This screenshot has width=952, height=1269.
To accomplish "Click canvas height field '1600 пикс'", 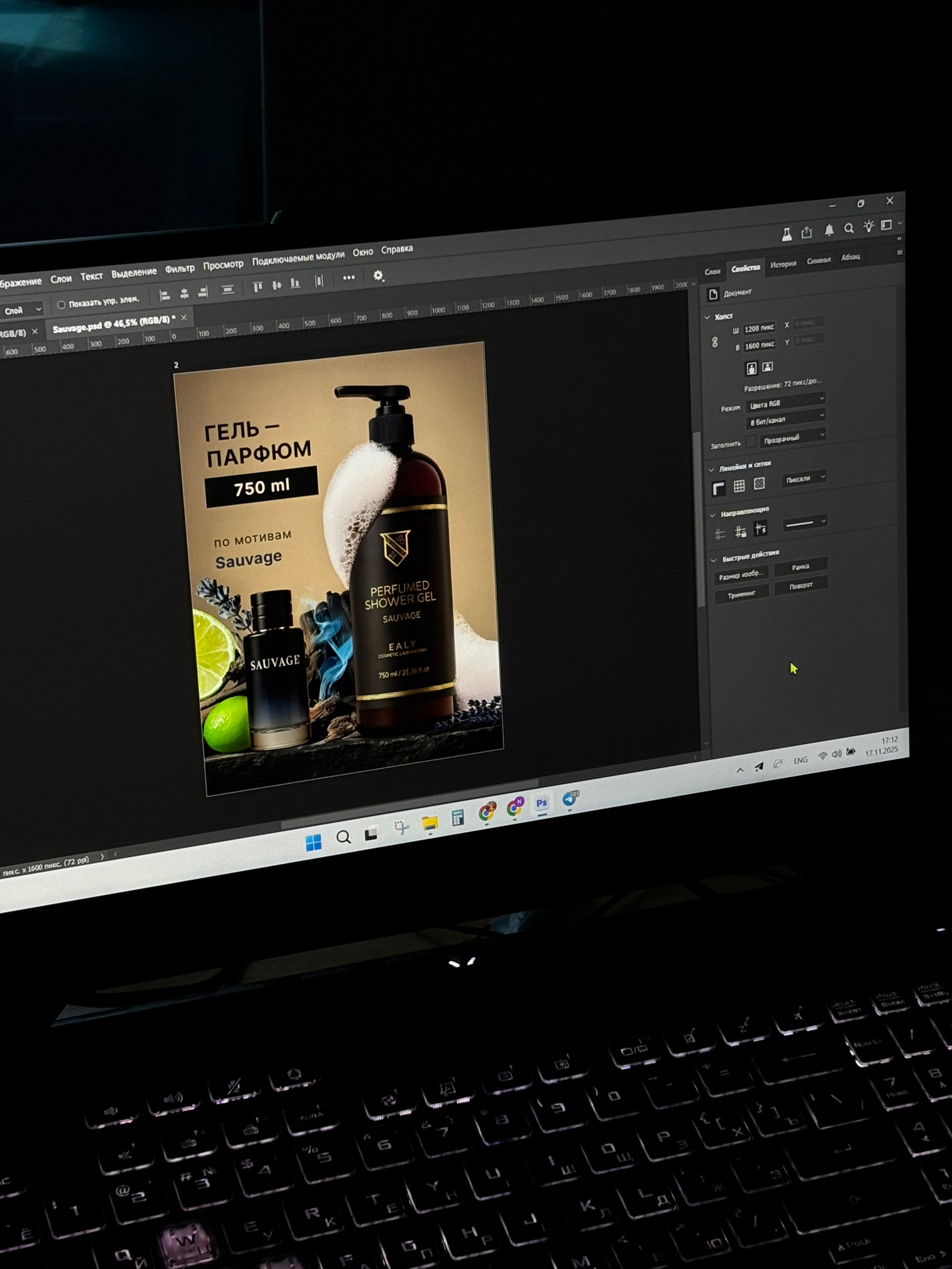I will tap(760, 345).
